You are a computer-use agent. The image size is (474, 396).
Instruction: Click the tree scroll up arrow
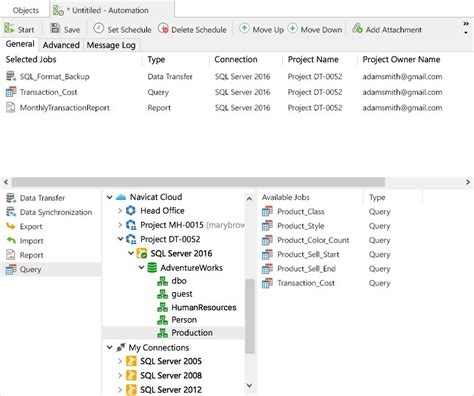click(249, 199)
